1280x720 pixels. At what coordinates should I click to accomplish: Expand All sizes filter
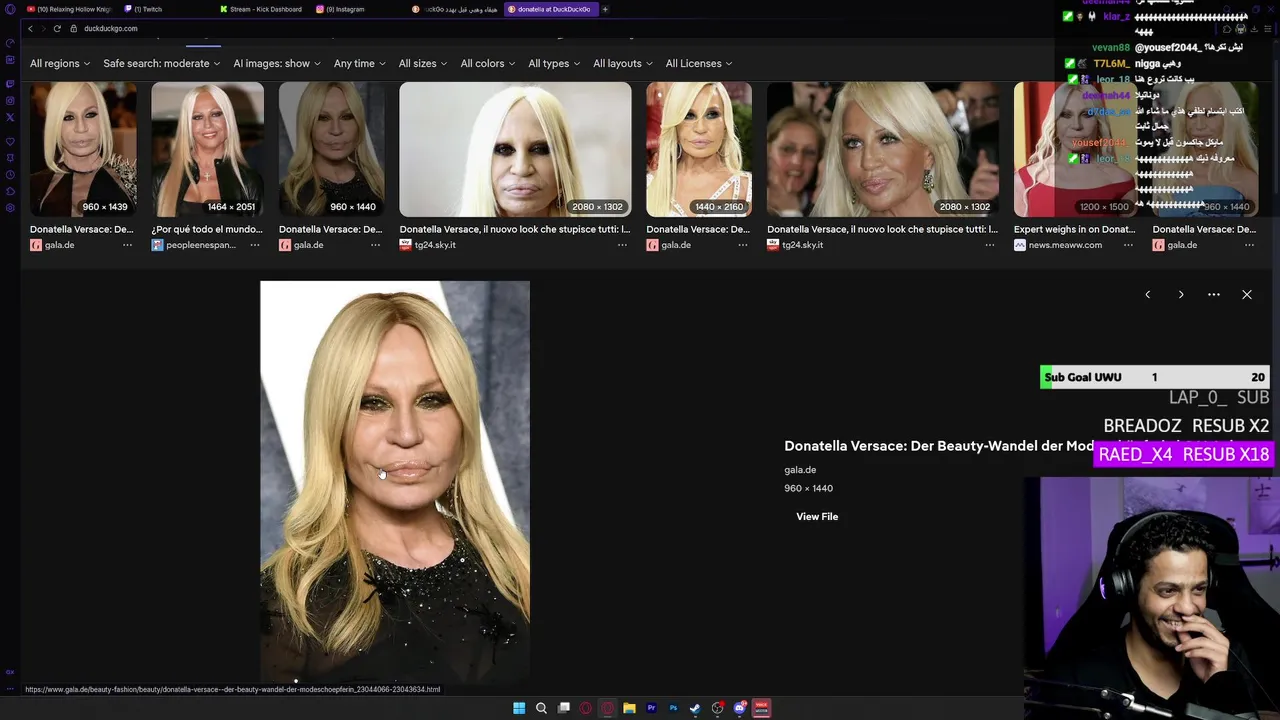(423, 63)
